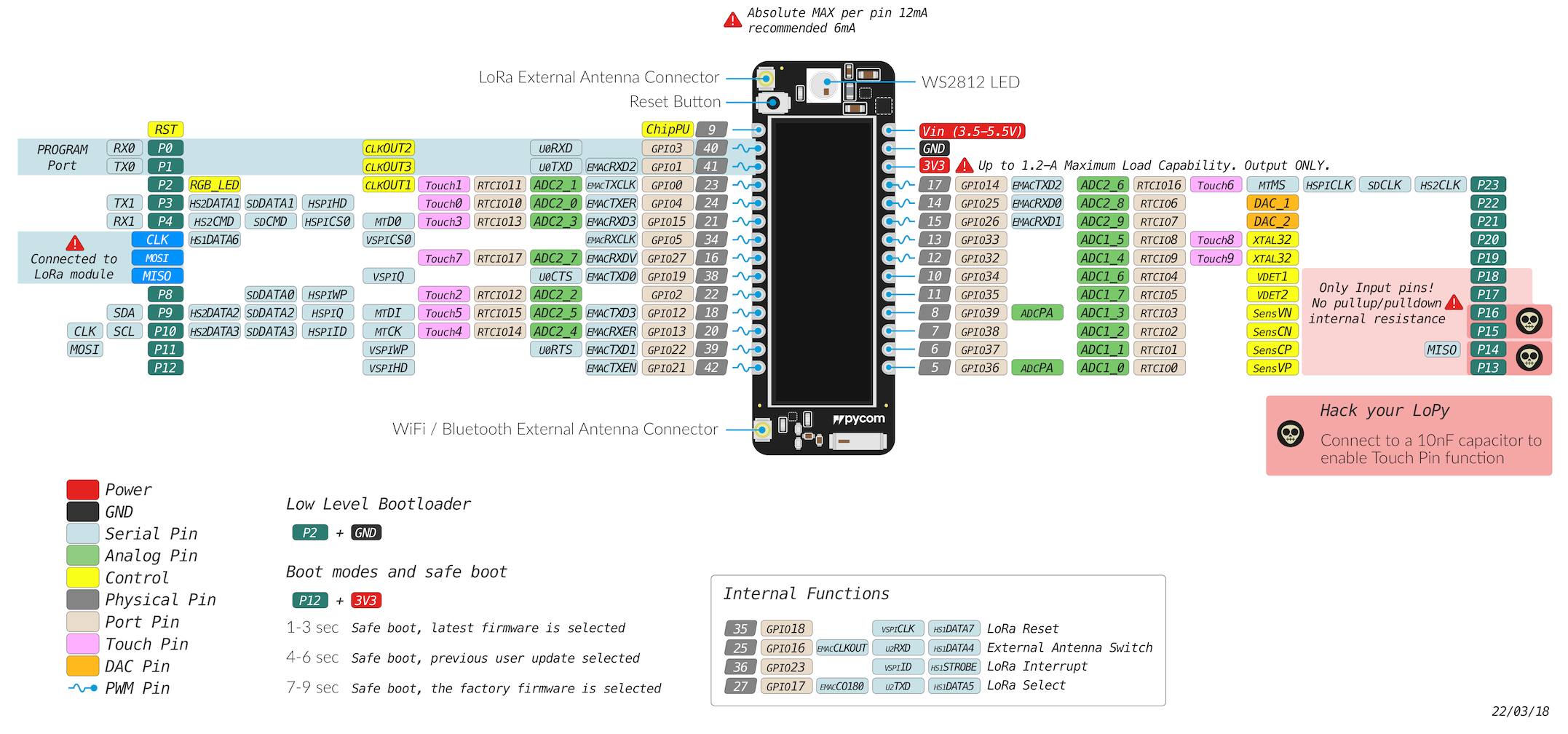Image resolution: width=1568 pixels, height=734 pixels.
Task: Click the warning triangle next to "Up to 1.2-A"
Action: [965, 166]
